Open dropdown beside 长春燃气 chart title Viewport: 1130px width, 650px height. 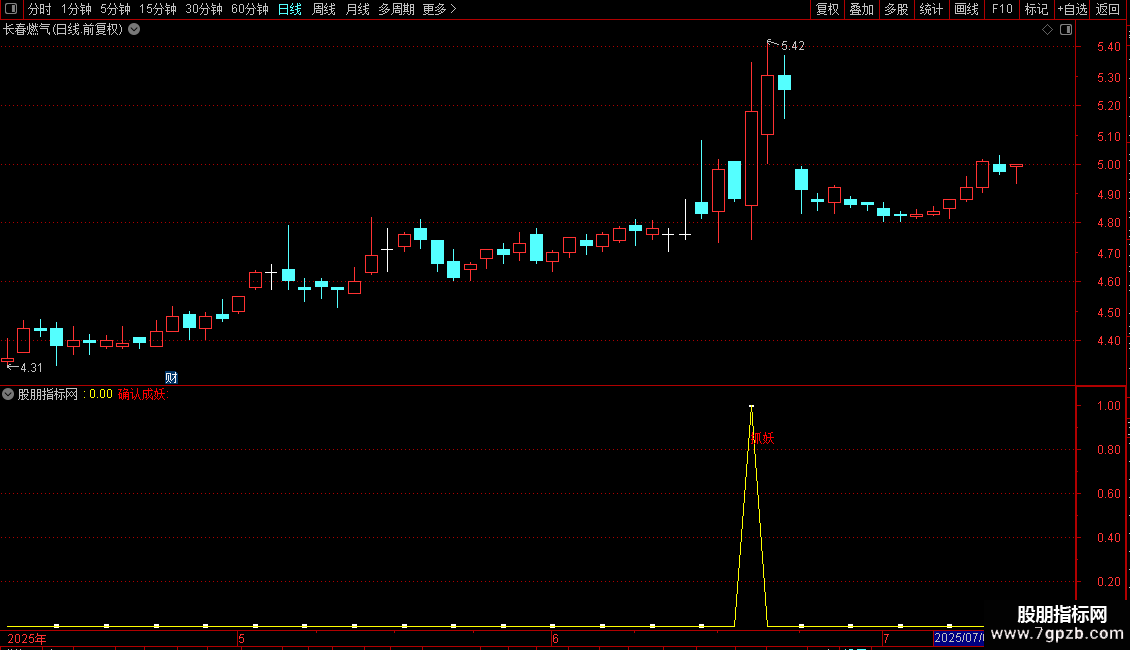click(x=134, y=30)
